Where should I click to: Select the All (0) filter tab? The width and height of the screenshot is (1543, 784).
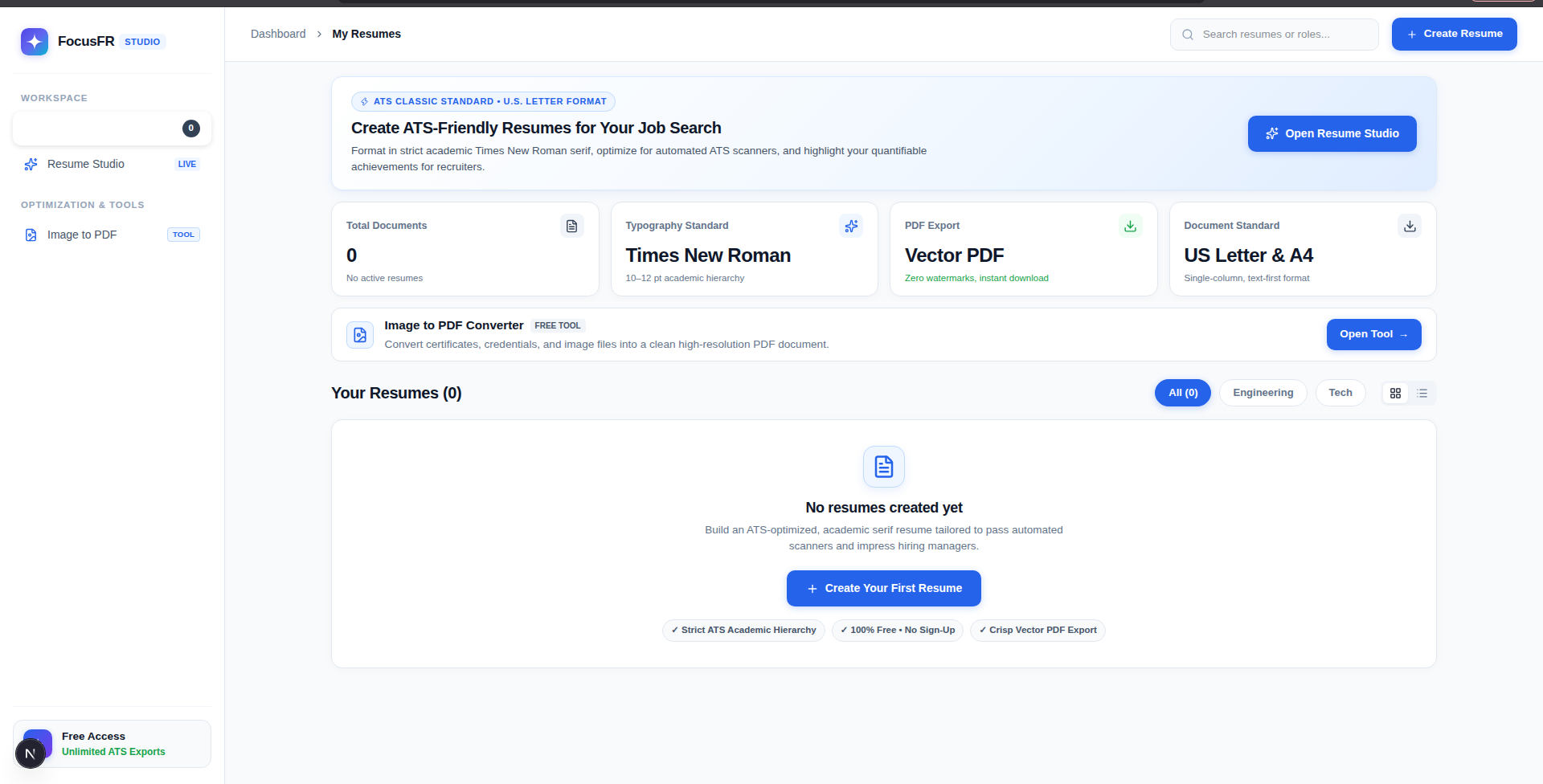click(x=1183, y=393)
